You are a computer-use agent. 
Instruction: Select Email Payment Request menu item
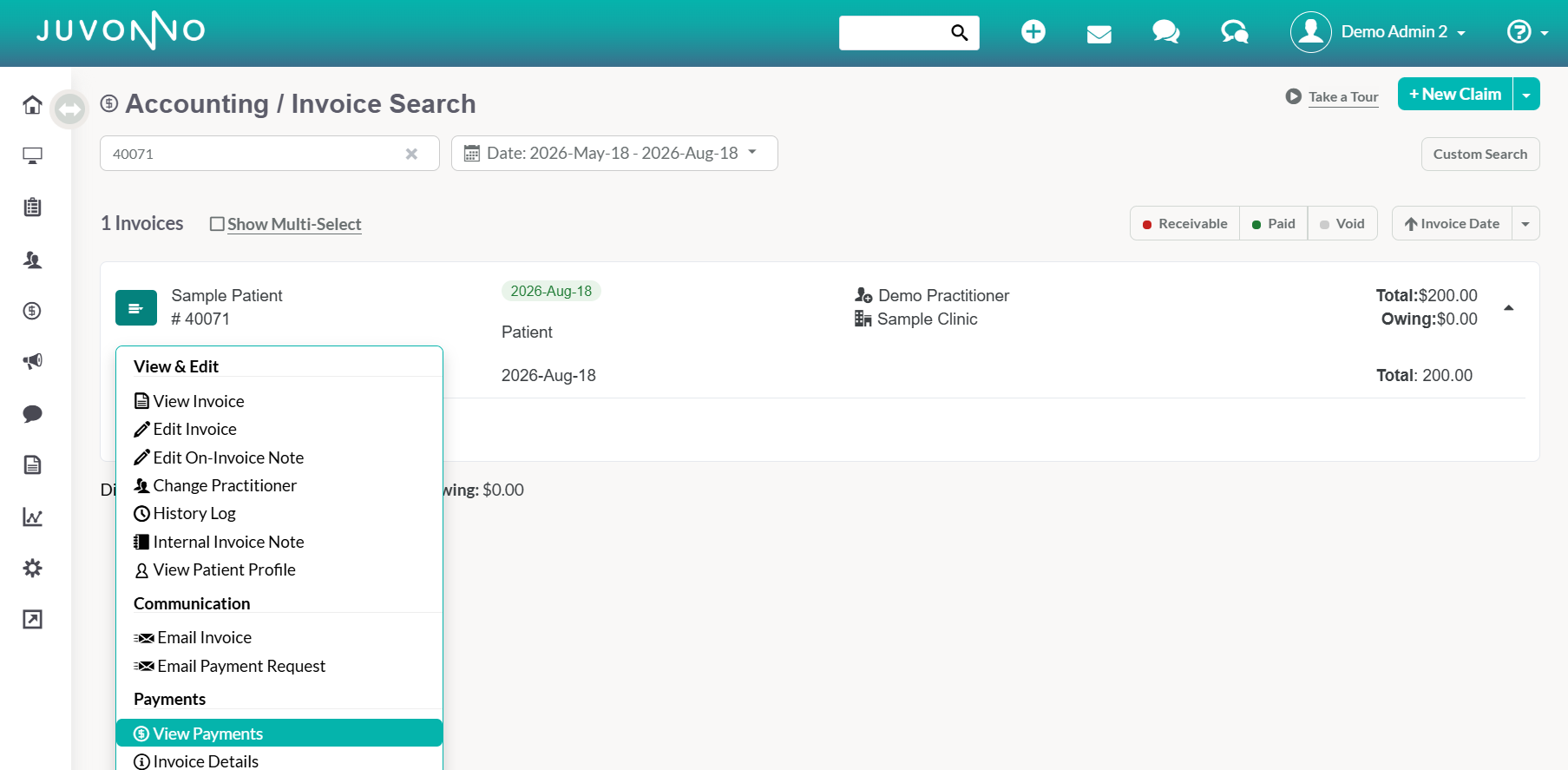pyautogui.click(x=279, y=666)
